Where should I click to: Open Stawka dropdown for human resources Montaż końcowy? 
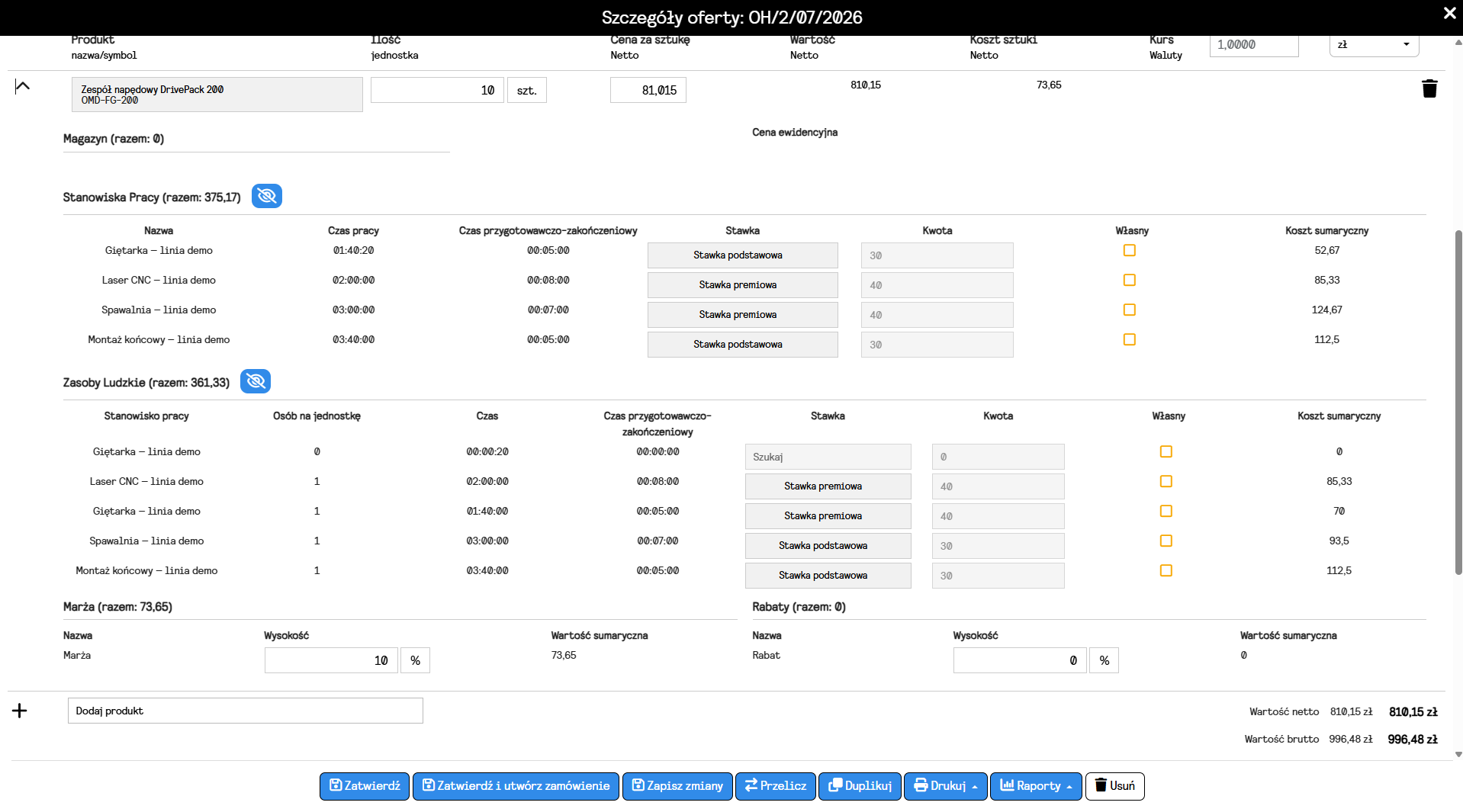click(828, 576)
